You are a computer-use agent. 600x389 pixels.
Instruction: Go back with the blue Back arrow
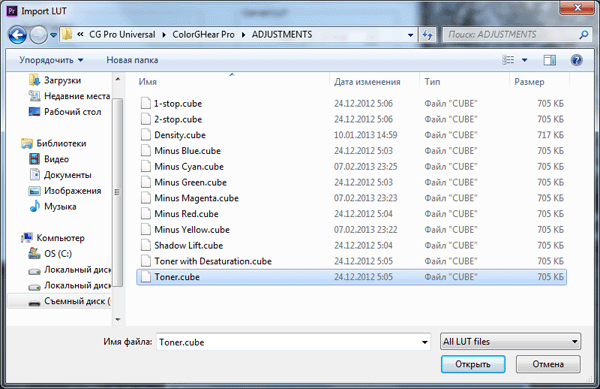[x=17, y=35]
